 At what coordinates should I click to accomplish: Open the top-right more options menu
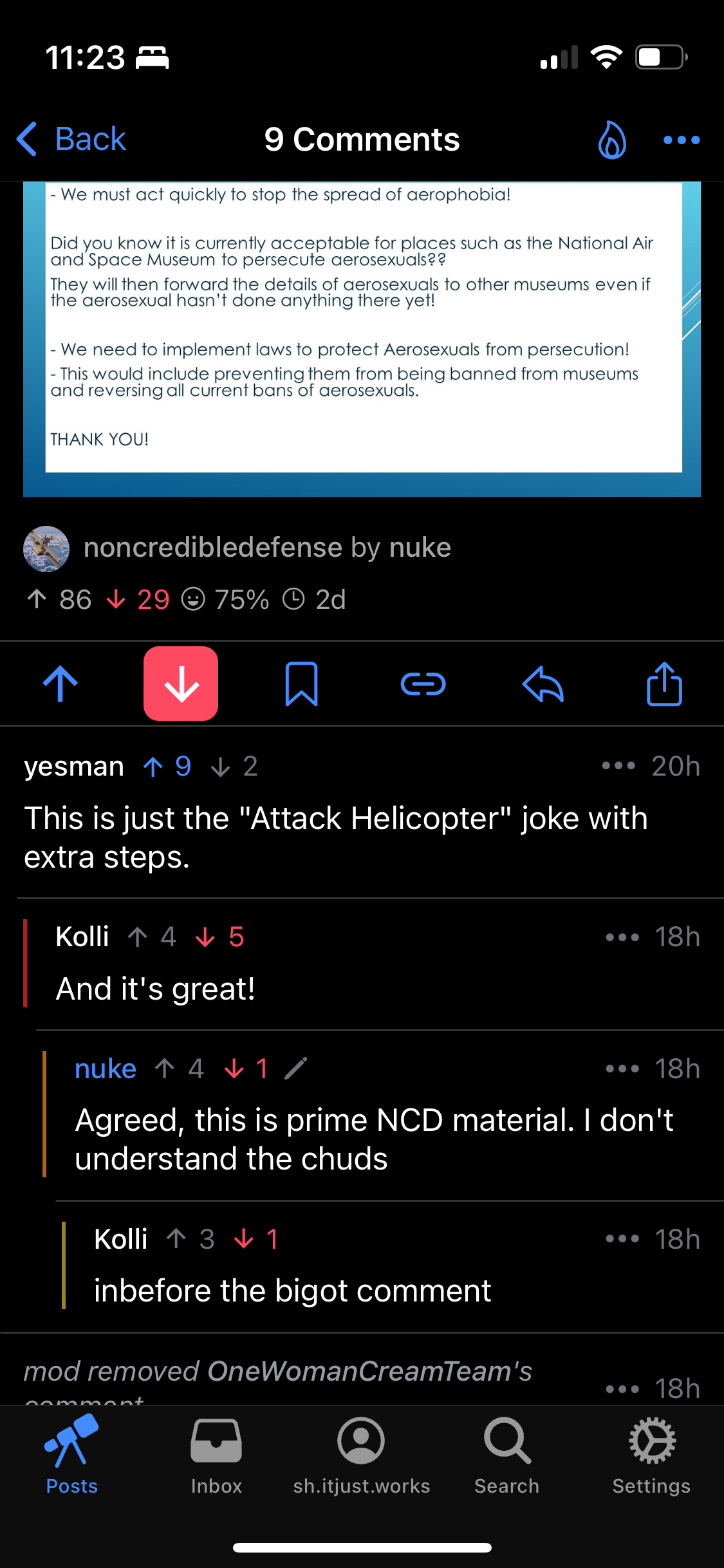pos(682,140)
